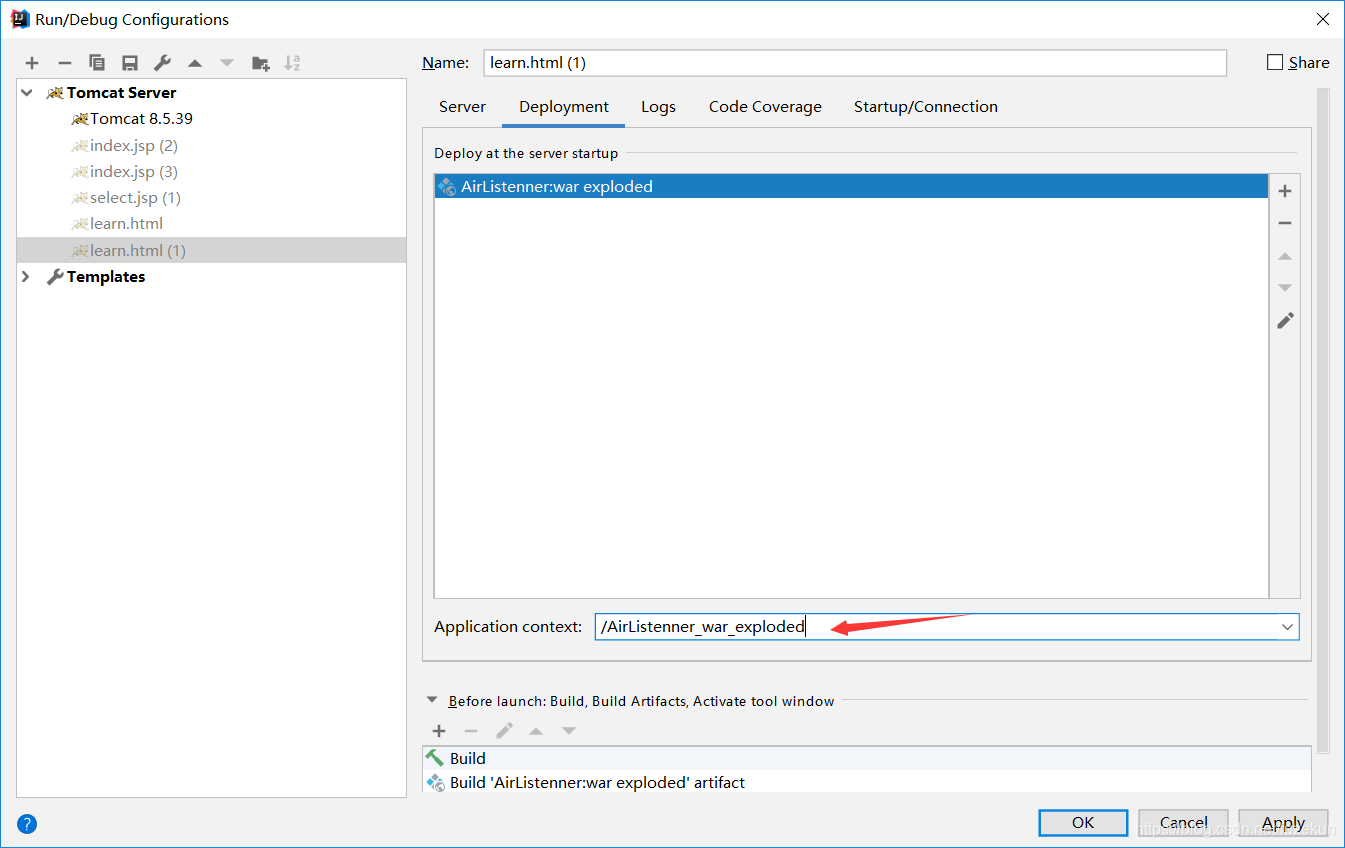Add an artifact to deploy list
Viewport: 1345px width, 848px height.
click(1285, 191)
